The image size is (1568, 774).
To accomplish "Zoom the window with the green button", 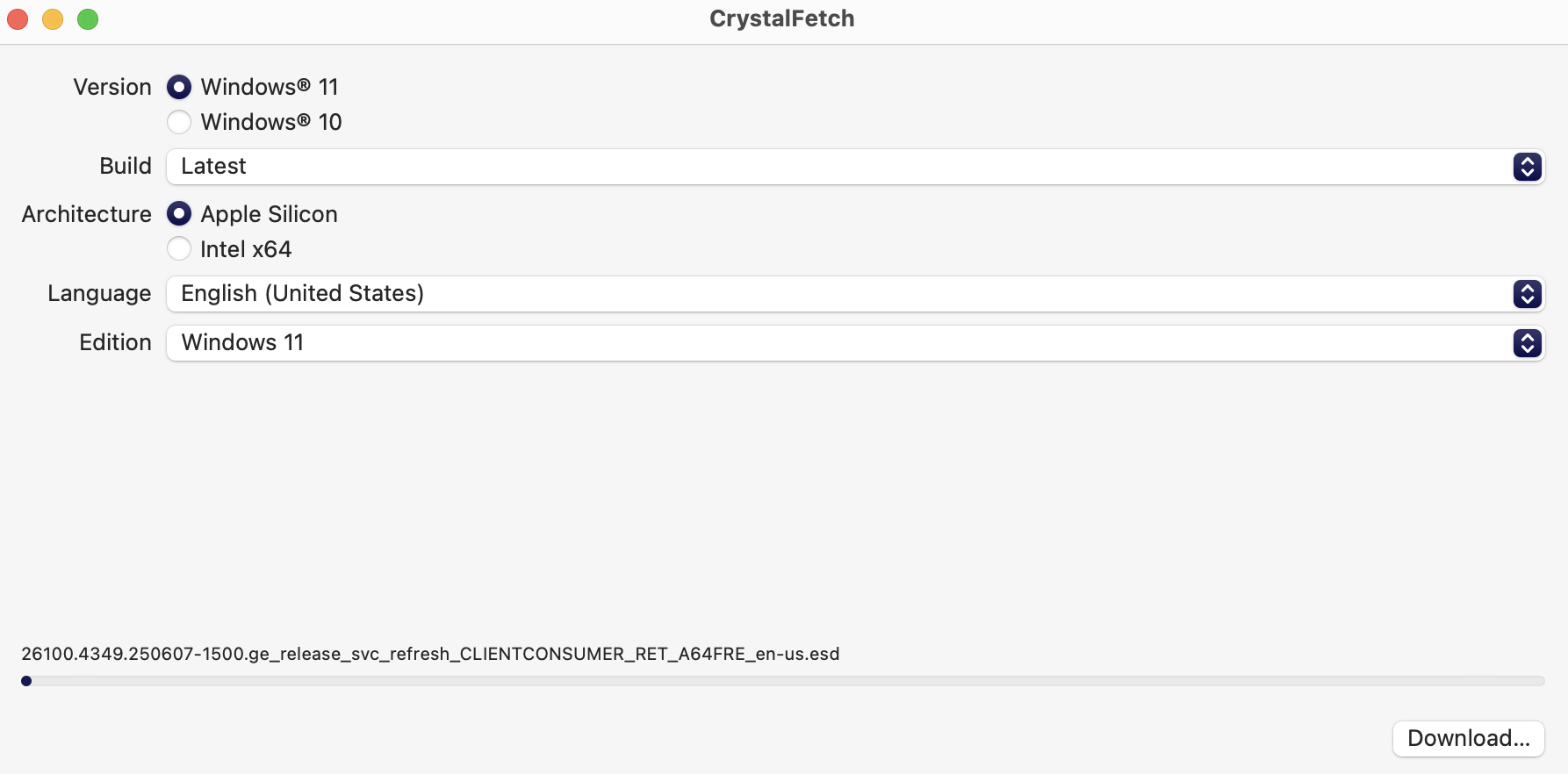I will point(88,19).
